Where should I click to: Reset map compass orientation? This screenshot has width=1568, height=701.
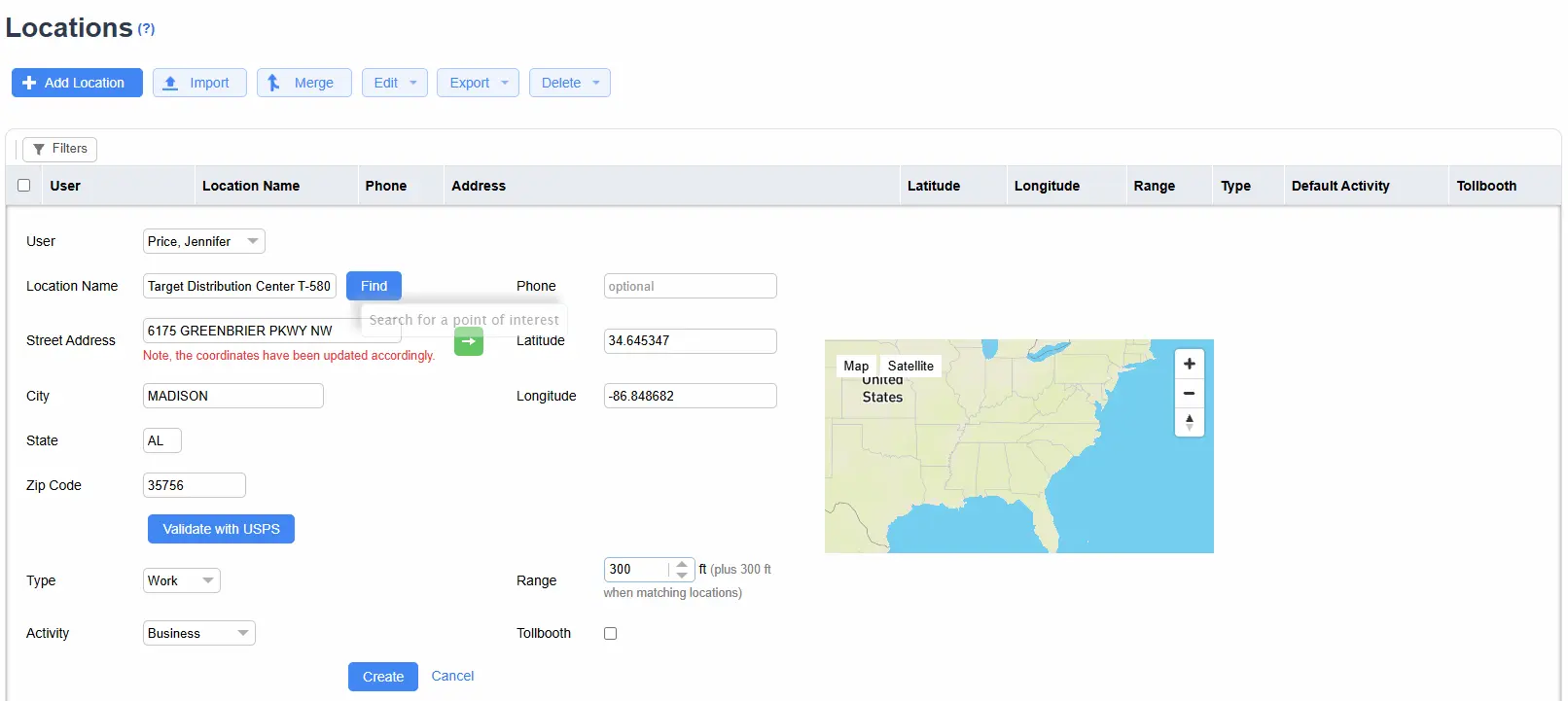(x=1189, y=422)
